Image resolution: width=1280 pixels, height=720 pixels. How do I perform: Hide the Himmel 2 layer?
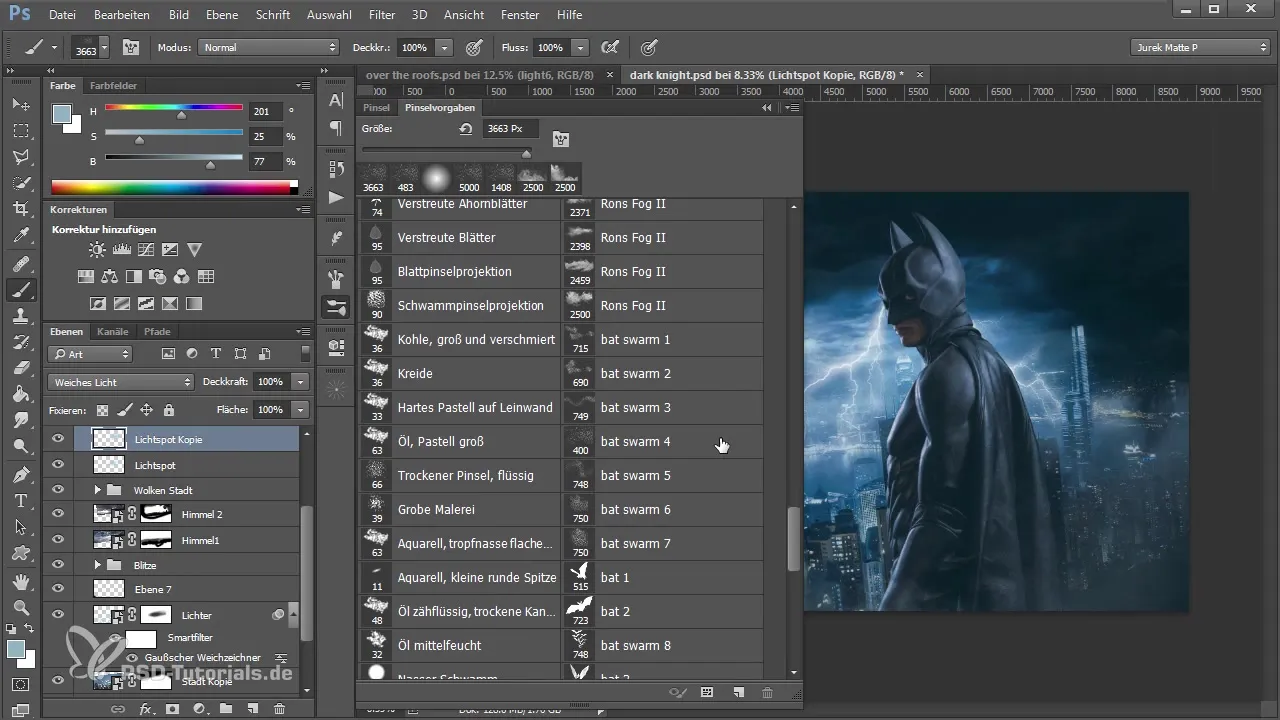click(58, 514)
